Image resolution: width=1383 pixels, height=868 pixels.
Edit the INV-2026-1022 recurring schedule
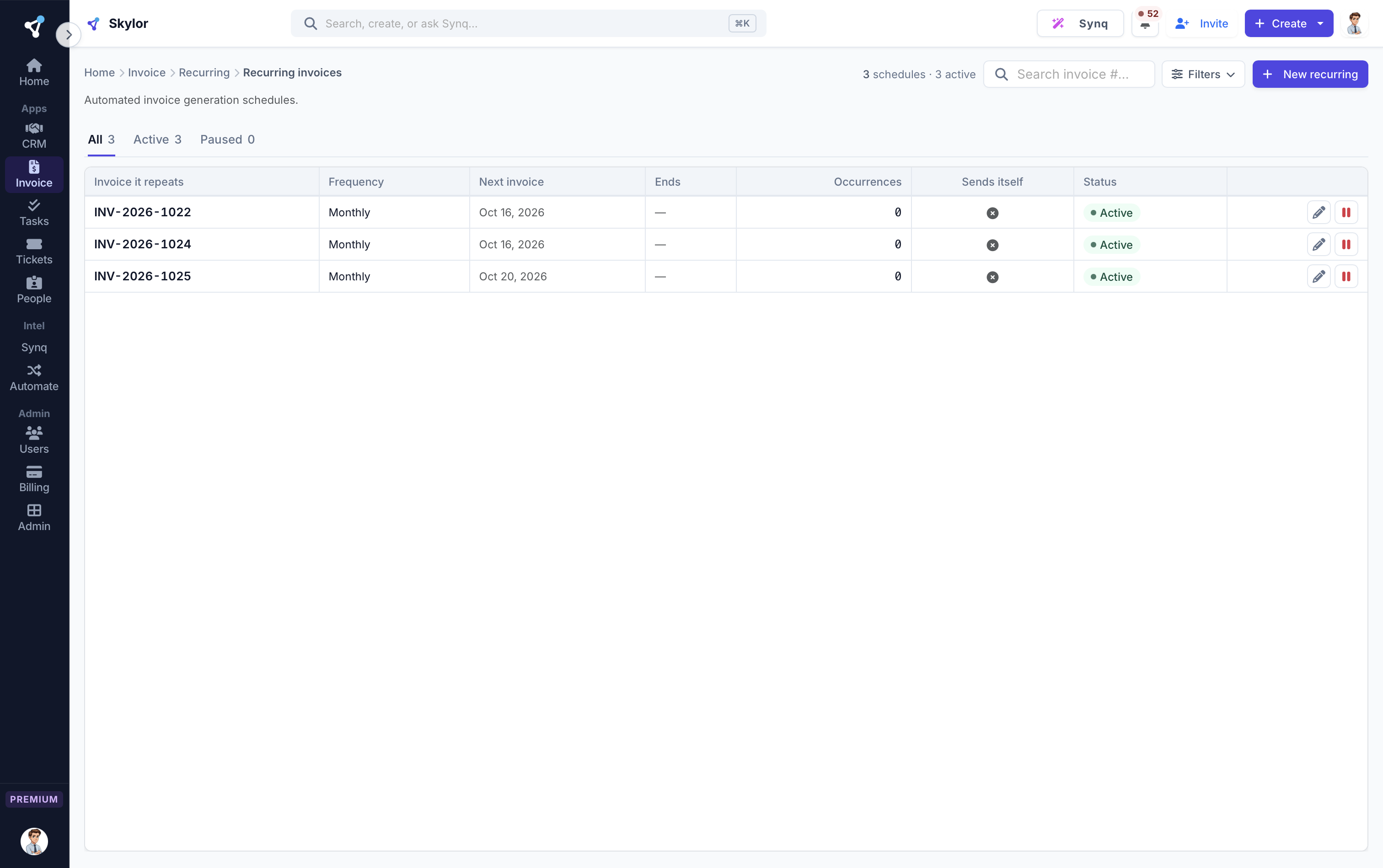click(1319, 212)
